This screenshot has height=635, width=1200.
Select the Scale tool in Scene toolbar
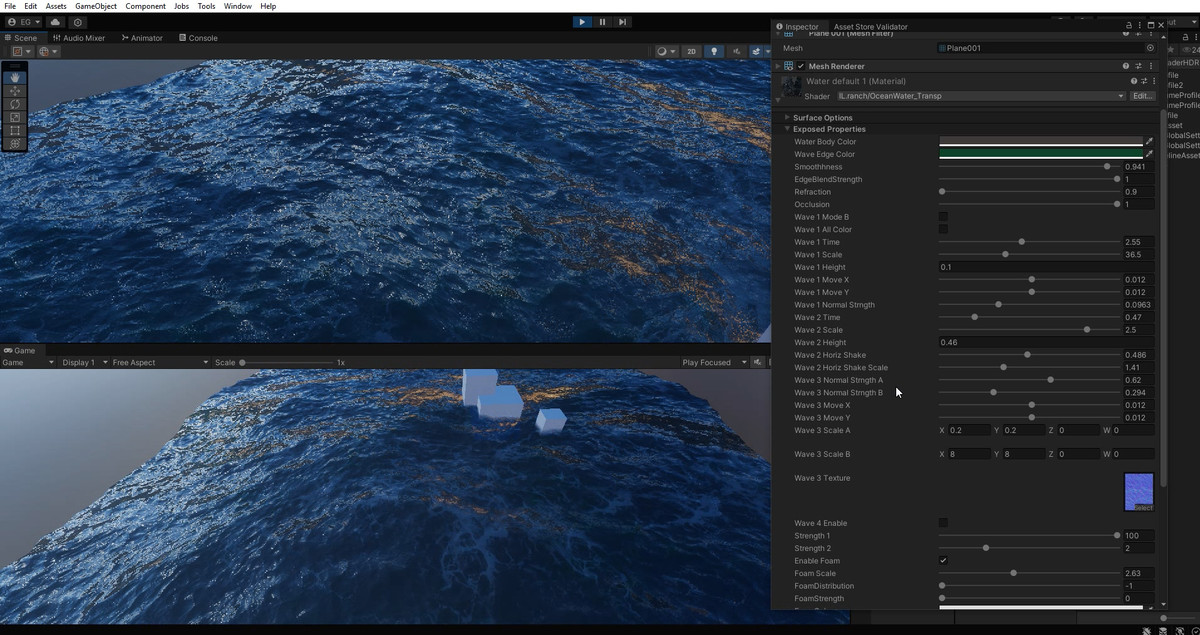tap(15, 117)
